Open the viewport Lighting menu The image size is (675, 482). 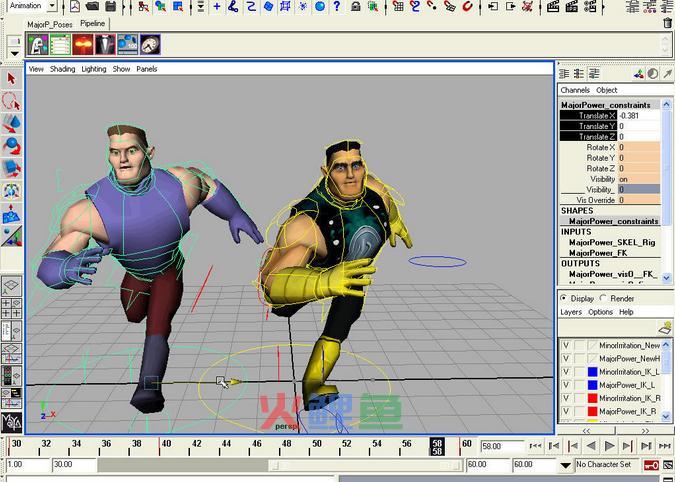tap(94, 69)
